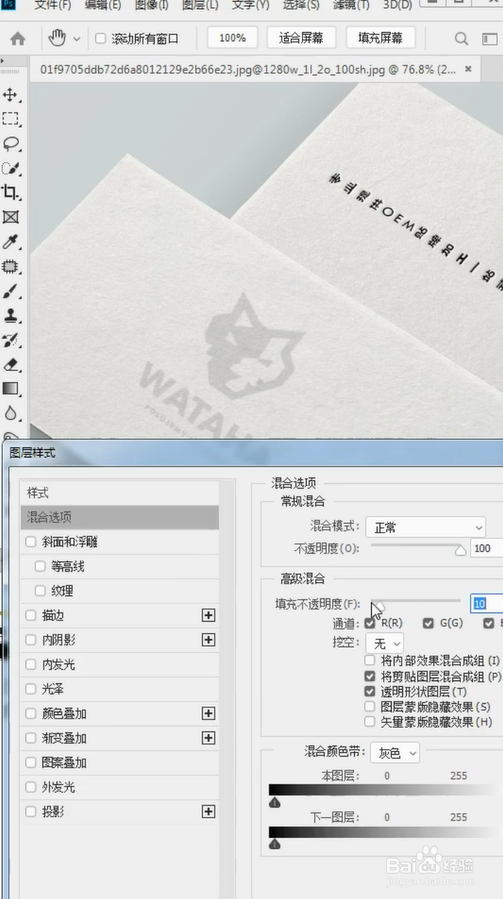The height and width of the screenshot is (899, 503).
Task: Select the Eyedropper tool
Action: pyautogui.click(x=10, y=241)
